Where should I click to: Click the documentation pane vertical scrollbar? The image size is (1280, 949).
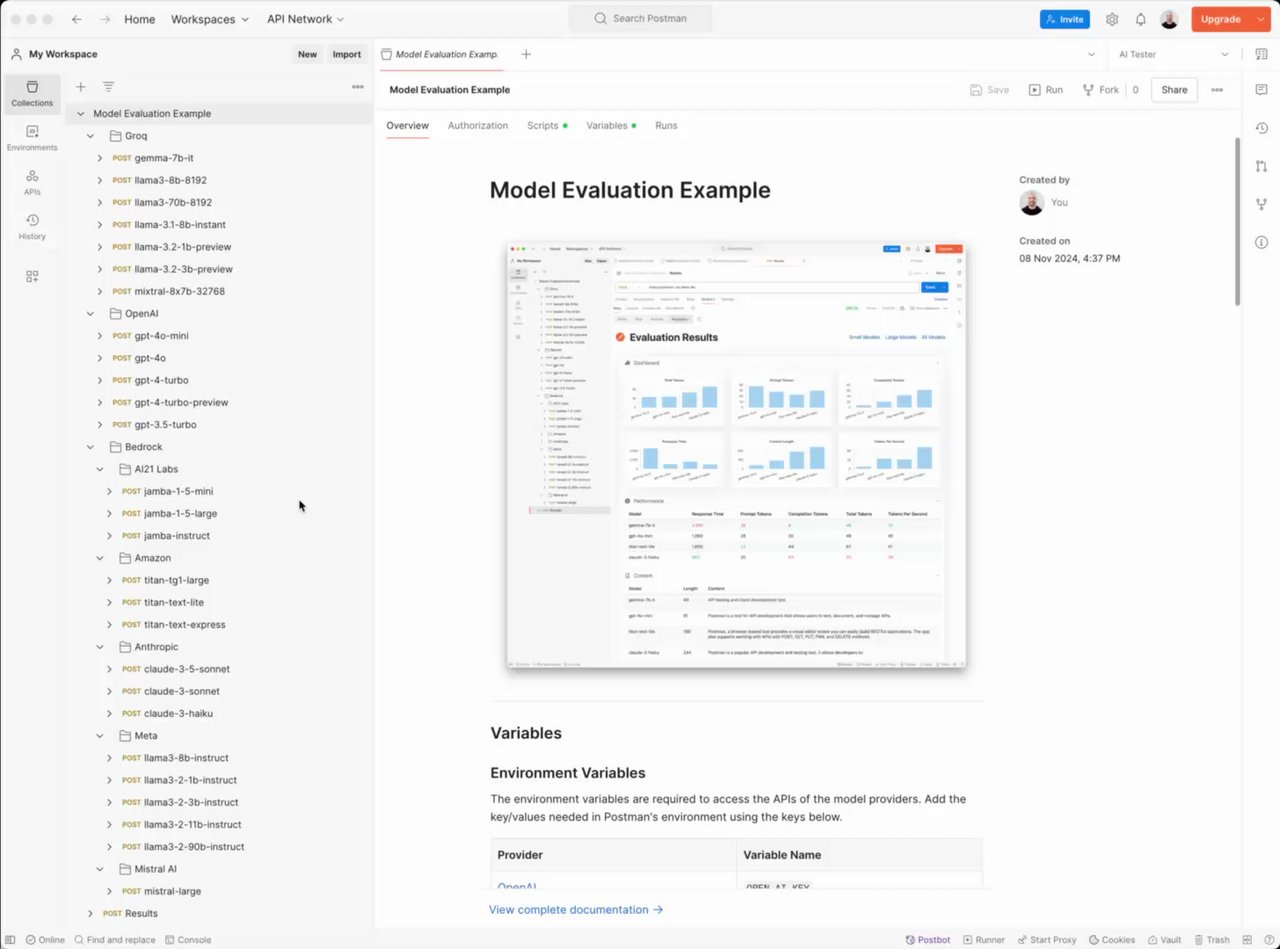click(1237, 220)
